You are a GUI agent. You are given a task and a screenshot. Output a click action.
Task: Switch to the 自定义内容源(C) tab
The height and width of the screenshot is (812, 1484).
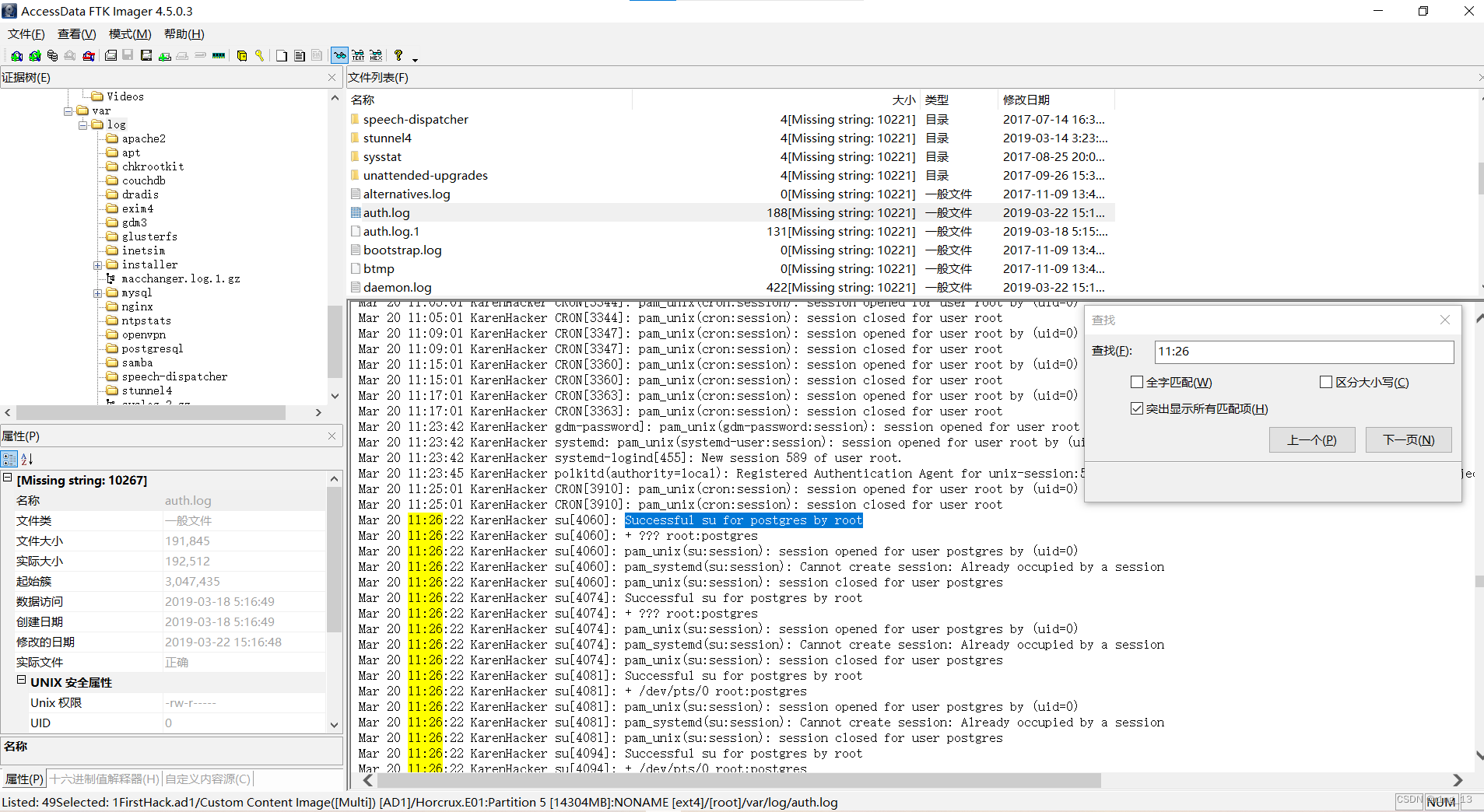pos(208,779)
